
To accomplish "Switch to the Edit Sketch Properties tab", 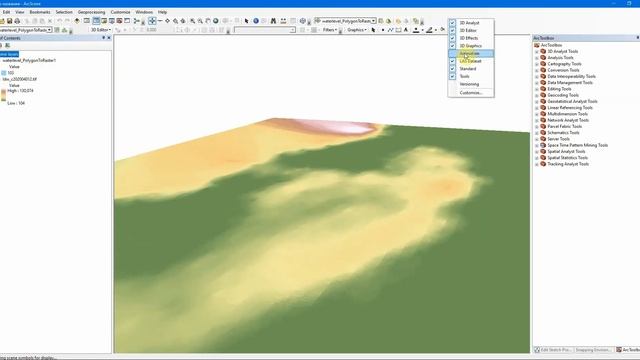I will [553, 350].
